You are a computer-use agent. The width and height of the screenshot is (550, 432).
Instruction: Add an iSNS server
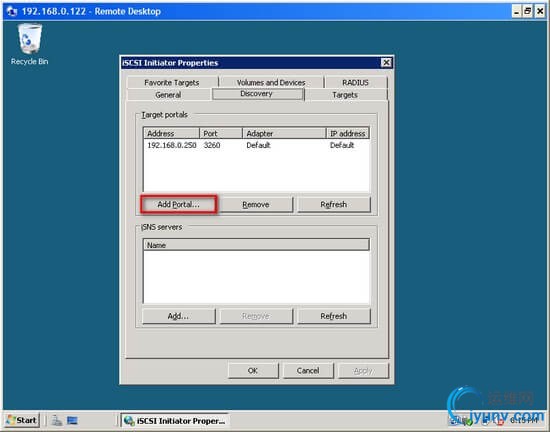click(x=179, y=316)
